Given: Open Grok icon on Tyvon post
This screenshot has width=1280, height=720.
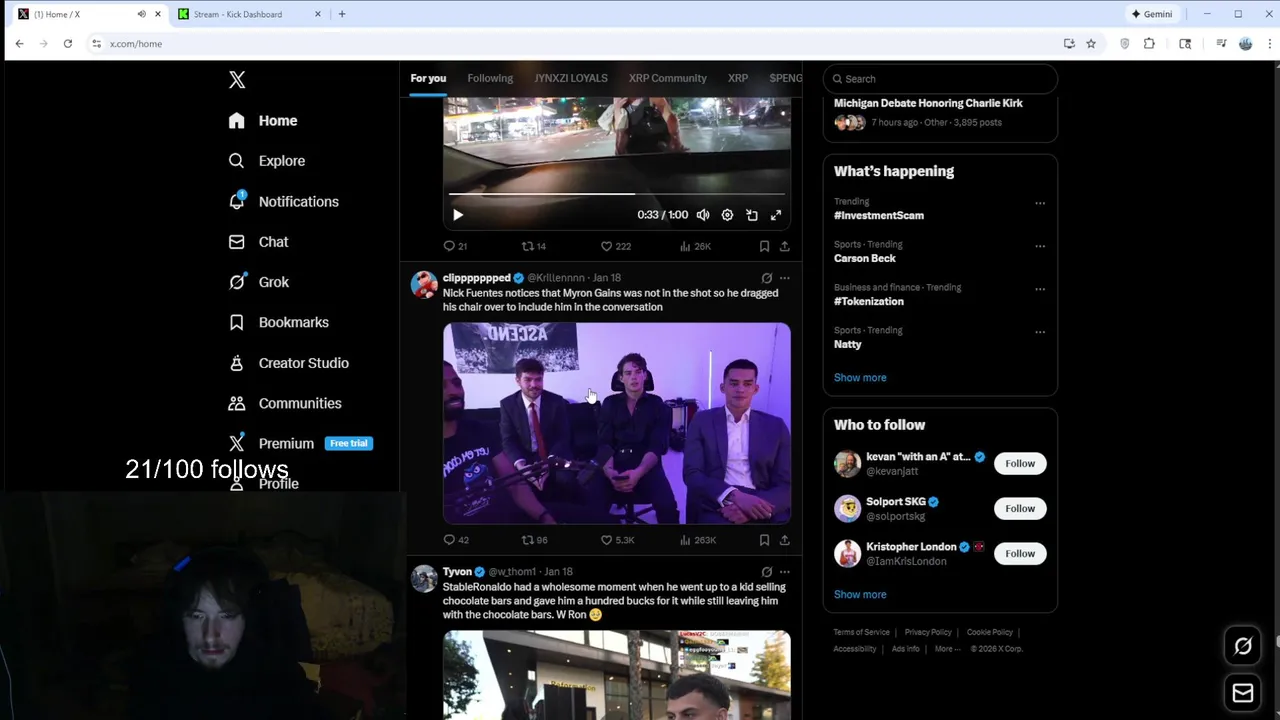Looking at the screenshot, I should pos(766,572).
